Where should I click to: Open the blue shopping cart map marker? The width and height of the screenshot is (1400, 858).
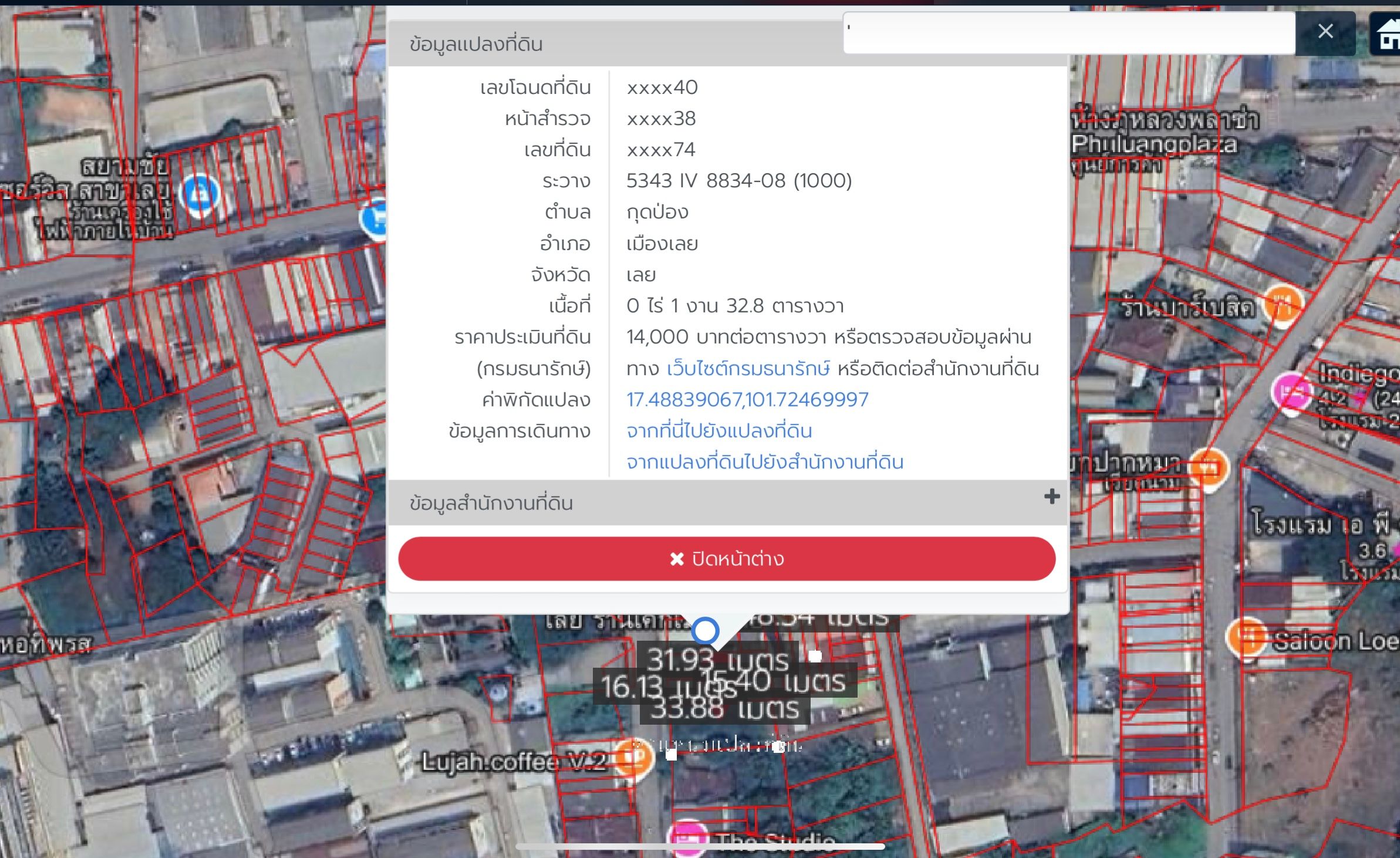[375, 218]
